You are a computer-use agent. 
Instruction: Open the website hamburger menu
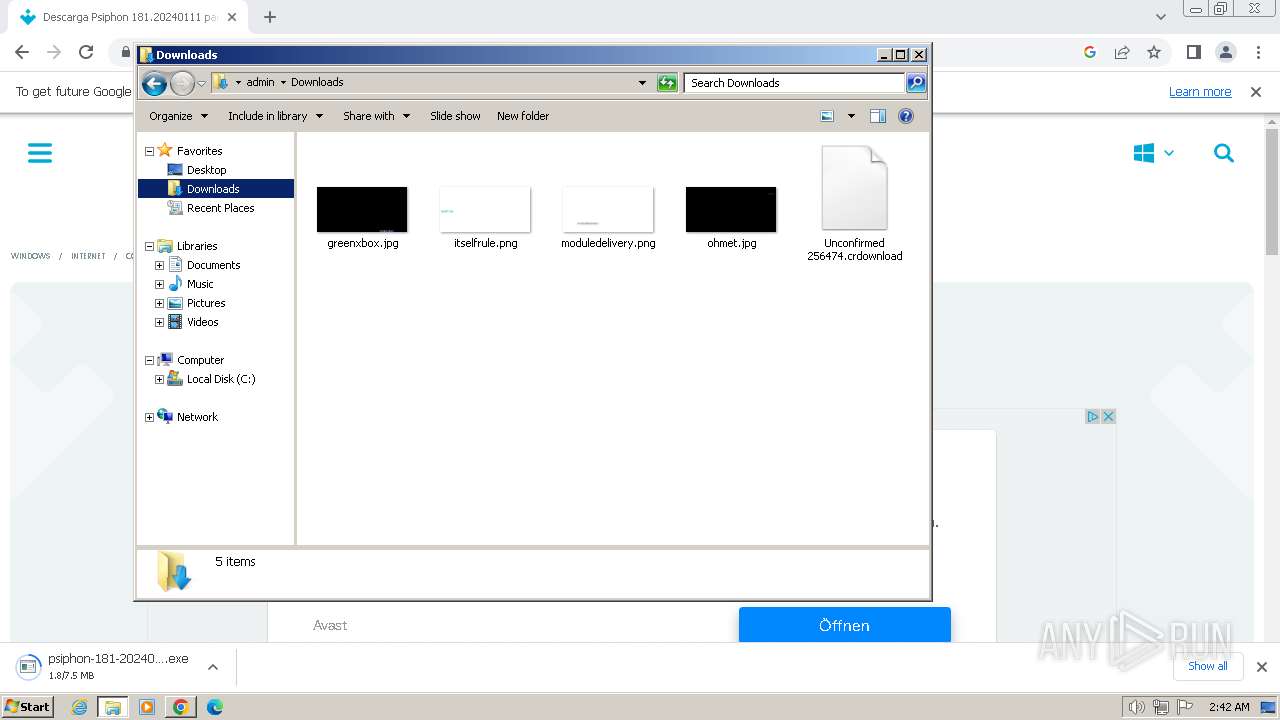[40, 153]
